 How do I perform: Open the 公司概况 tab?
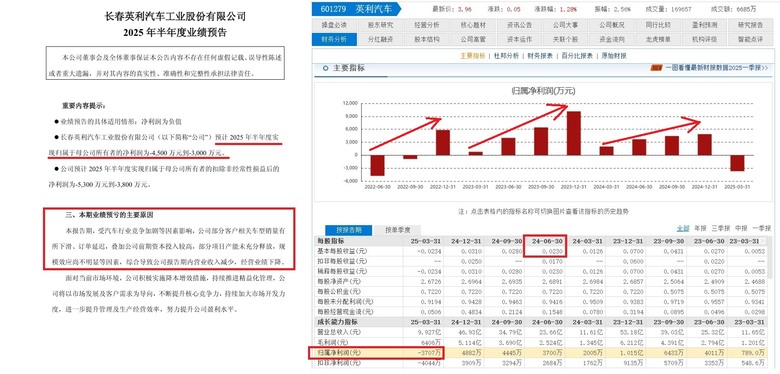tap(612, 25)
